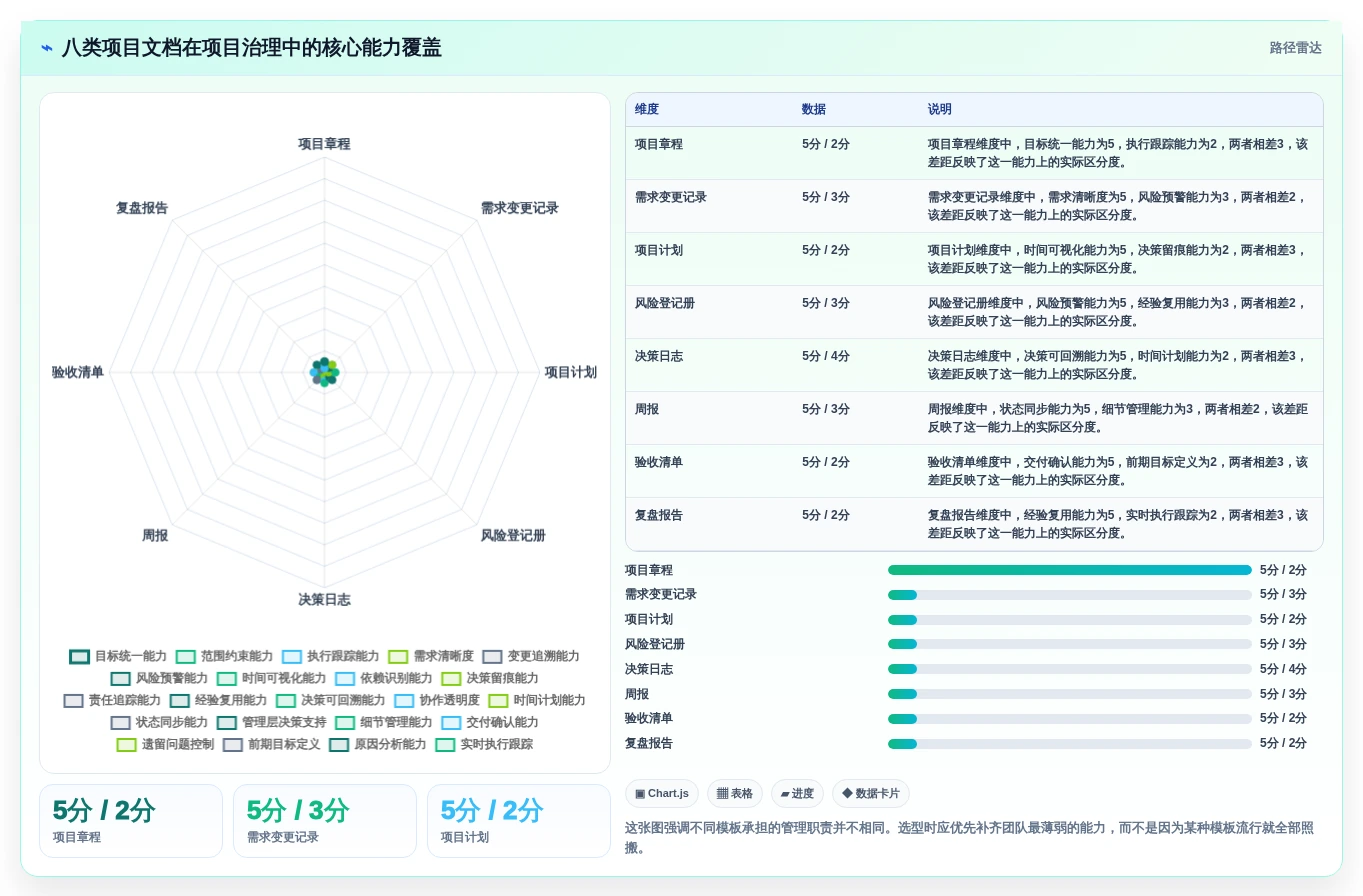Select the 项目计划 row in the table
This screenshot has height=896, width=1363.
pos(974,259)
